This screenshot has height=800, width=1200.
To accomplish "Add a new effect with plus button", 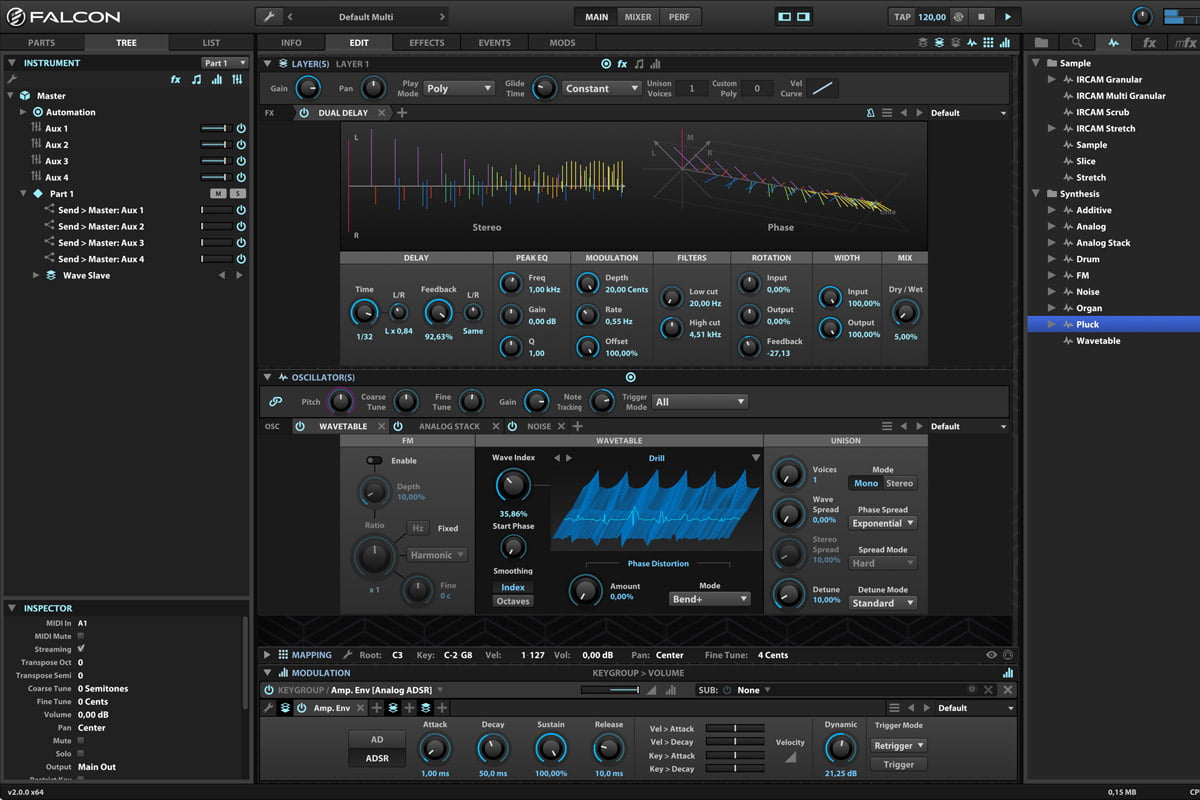I will [x=402, y=113].
